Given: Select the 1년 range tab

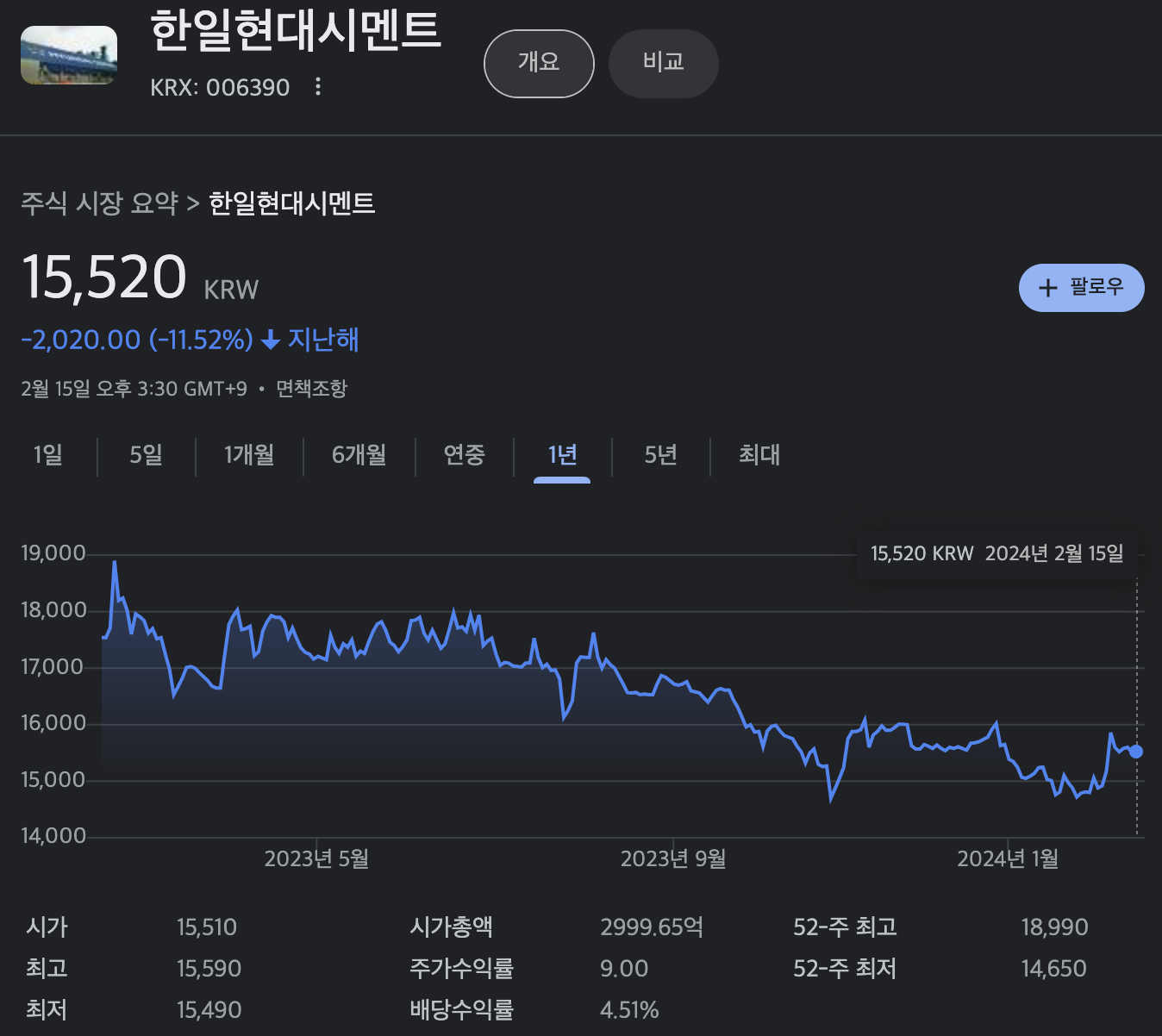Looking at the screenshot, I should (x=562, y=454).
